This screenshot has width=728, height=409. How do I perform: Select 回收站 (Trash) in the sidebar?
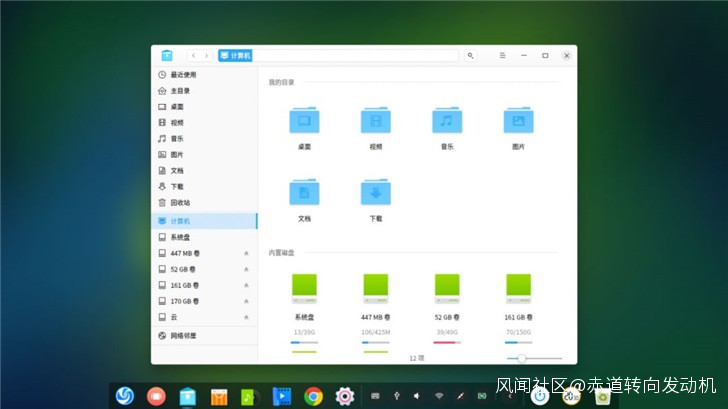(x=180, y=202)
